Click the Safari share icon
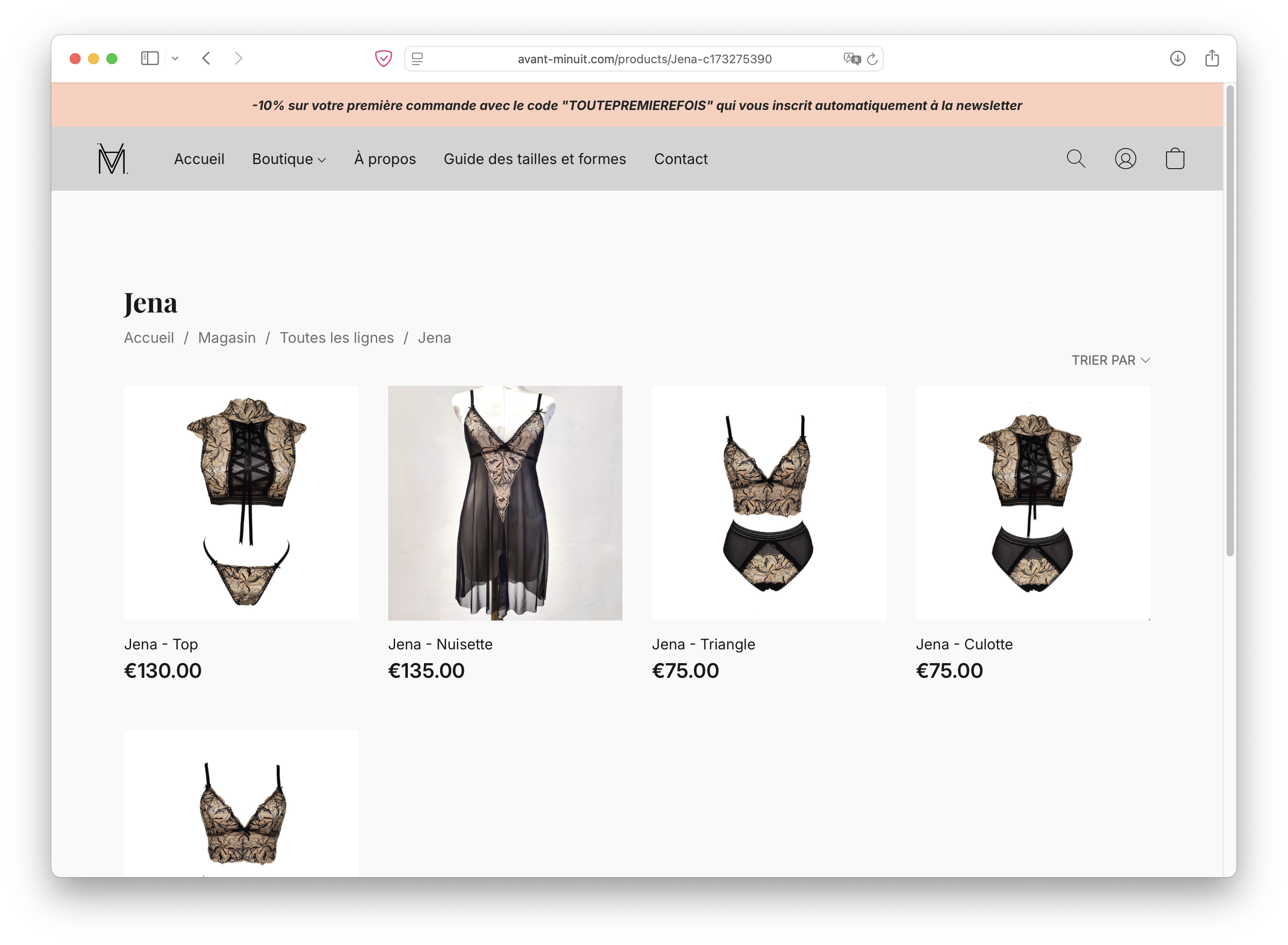Image resolution: width=1288 pixels, height=945 pixels. click(x=1211, y=58)
